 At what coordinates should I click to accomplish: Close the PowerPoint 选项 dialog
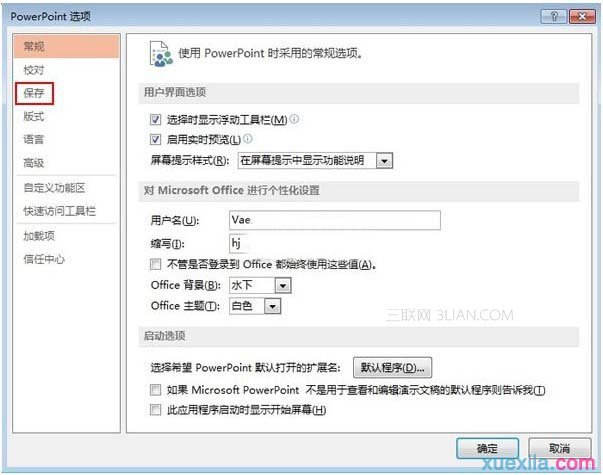pos(582,16)
